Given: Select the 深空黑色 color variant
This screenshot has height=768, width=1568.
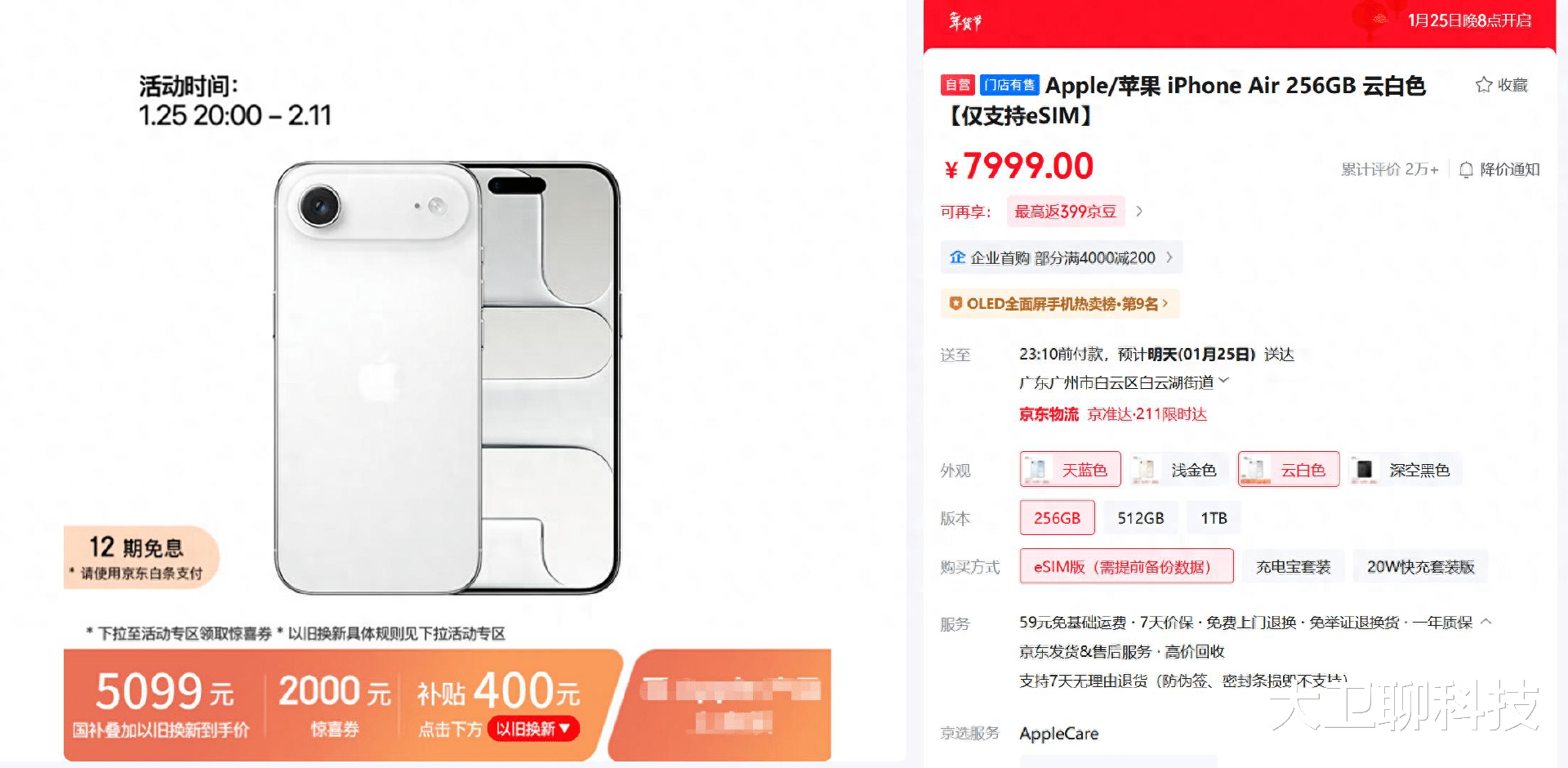Looking at the screenshot, I should 1405,470.
